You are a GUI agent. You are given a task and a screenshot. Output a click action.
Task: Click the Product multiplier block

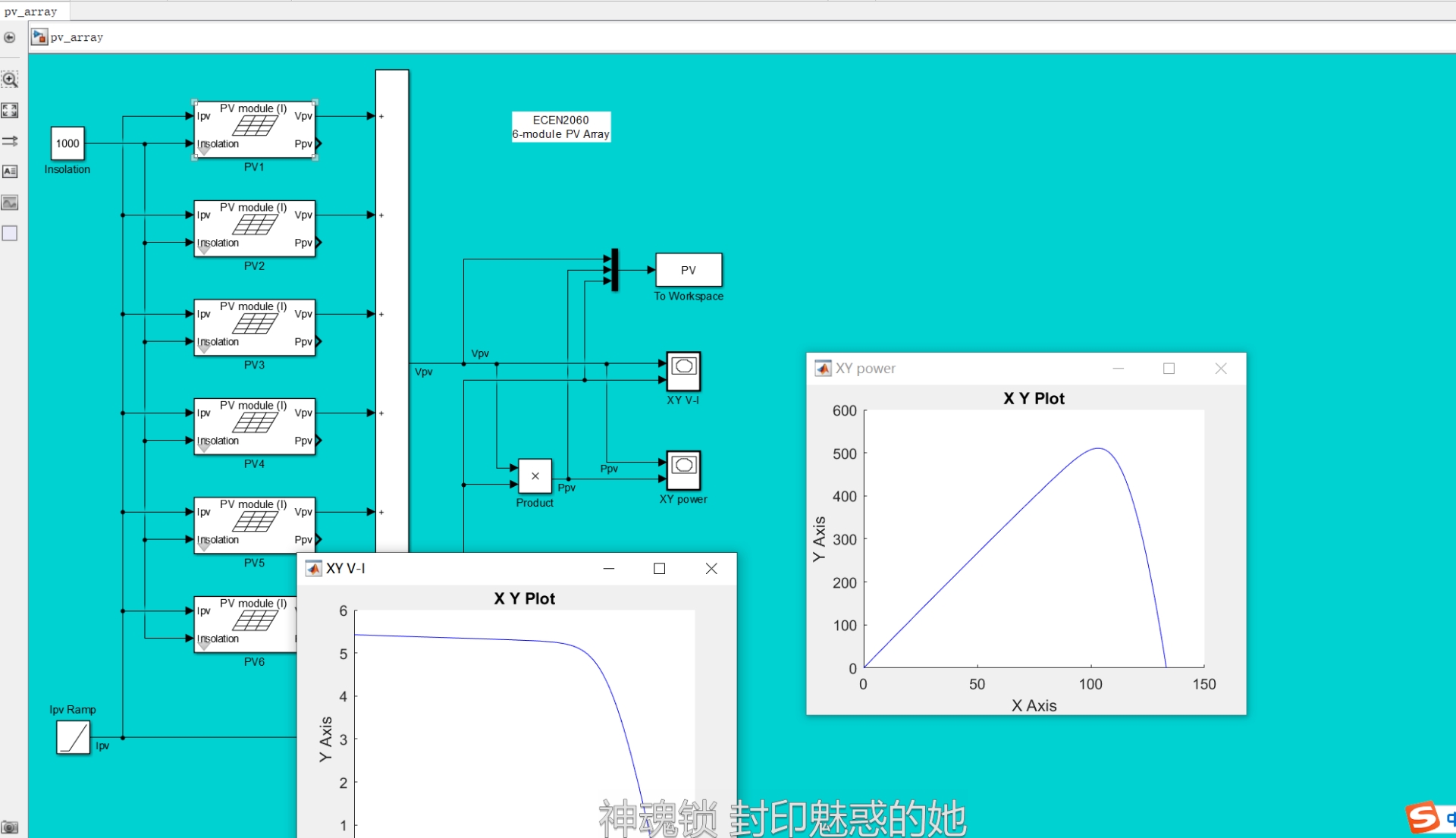click(535, 476)
